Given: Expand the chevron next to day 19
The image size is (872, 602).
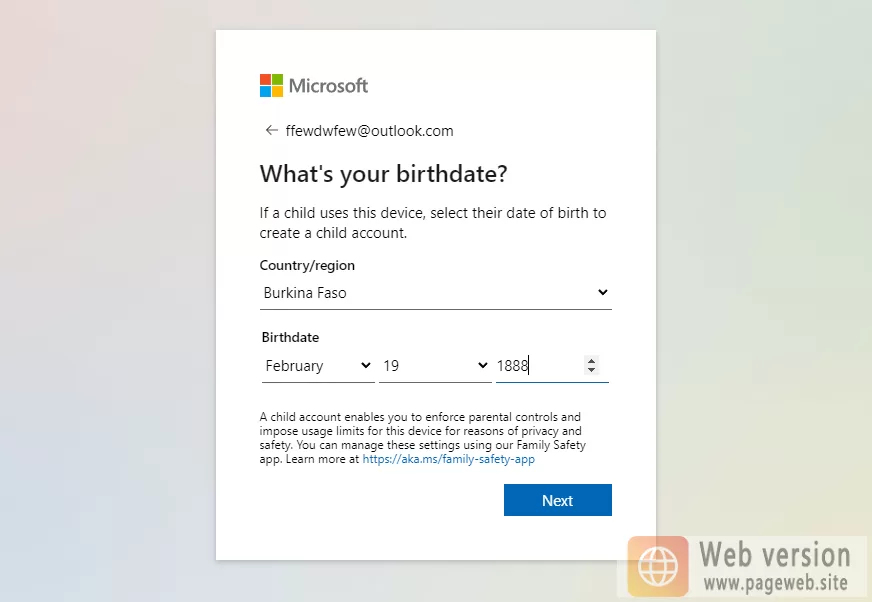Looking at the screenshot, I should [x=482, y=366].
